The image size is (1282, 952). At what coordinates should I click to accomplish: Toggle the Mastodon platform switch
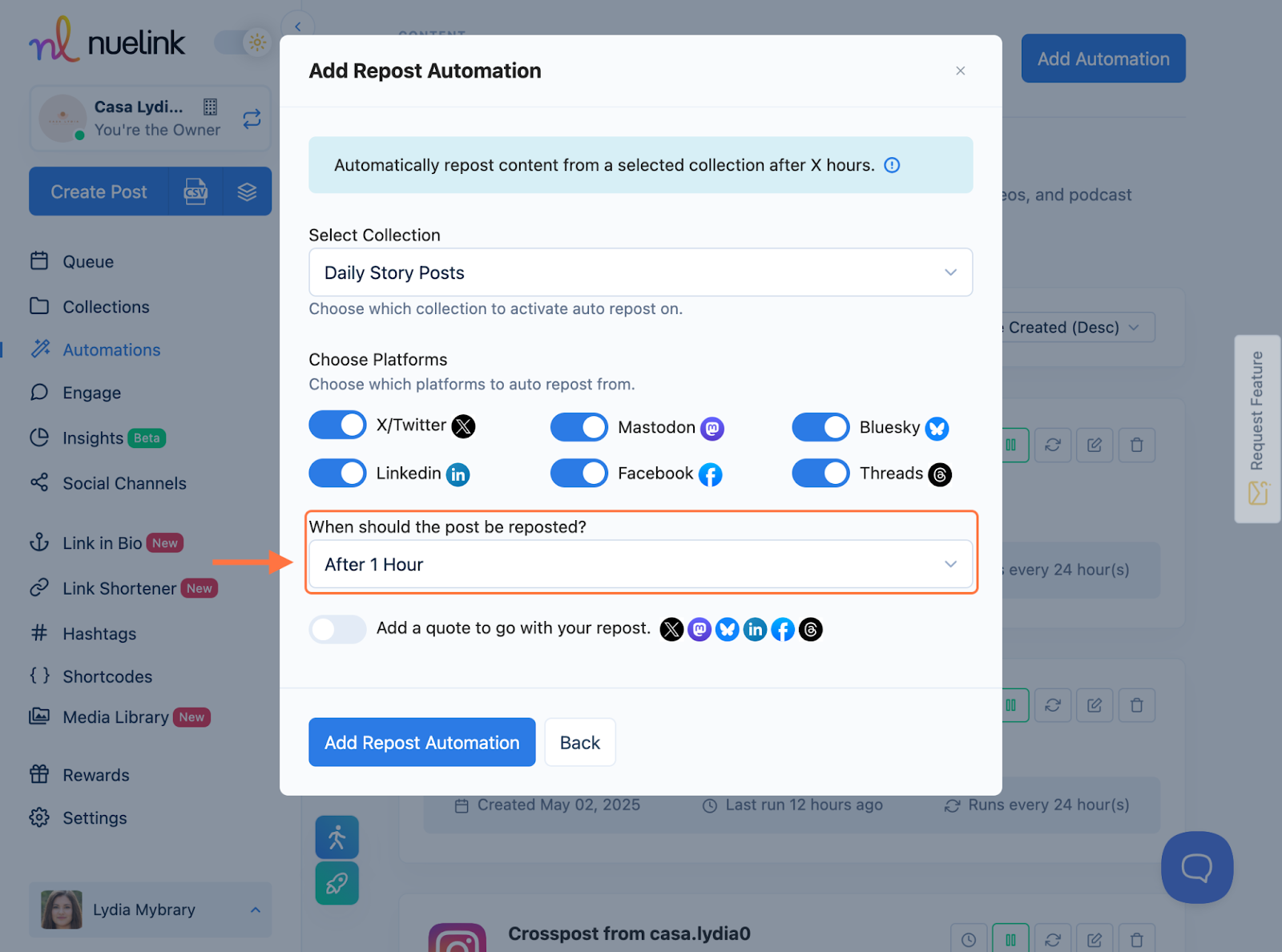[579, 427]
